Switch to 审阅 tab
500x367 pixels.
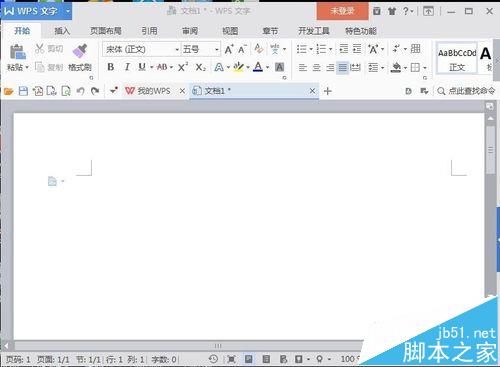(190, 31)
